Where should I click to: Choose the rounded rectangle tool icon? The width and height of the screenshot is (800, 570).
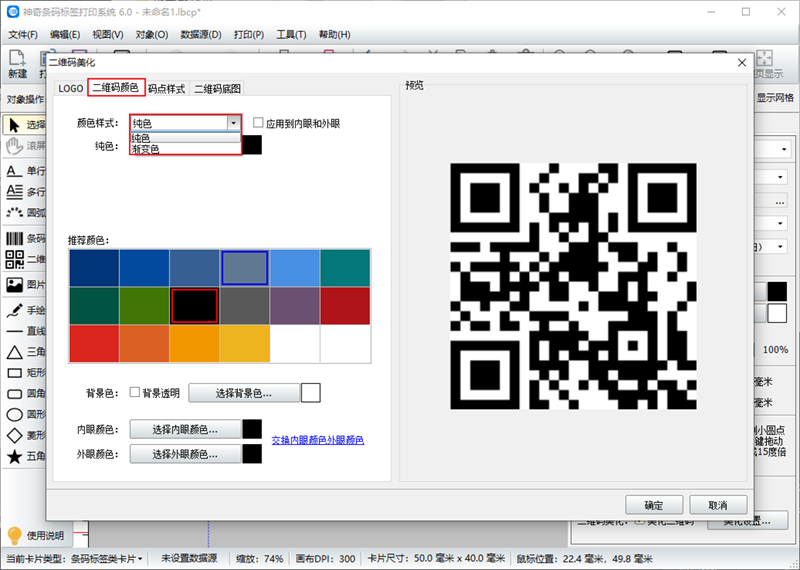pyautogui.click(x=14, y=393)
